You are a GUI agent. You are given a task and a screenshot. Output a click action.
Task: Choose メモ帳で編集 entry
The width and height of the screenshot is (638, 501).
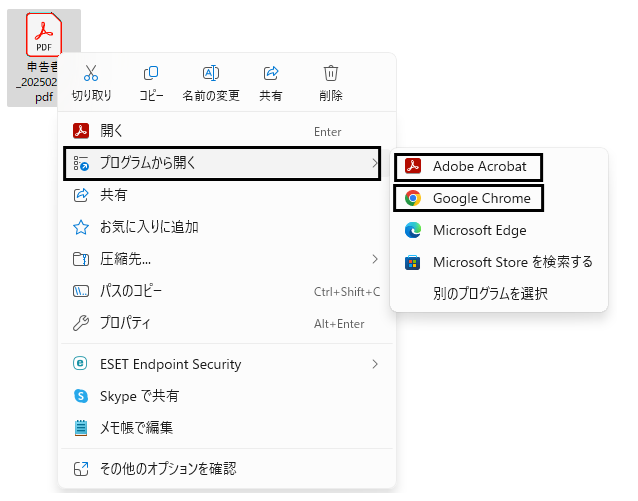point(227,428)
